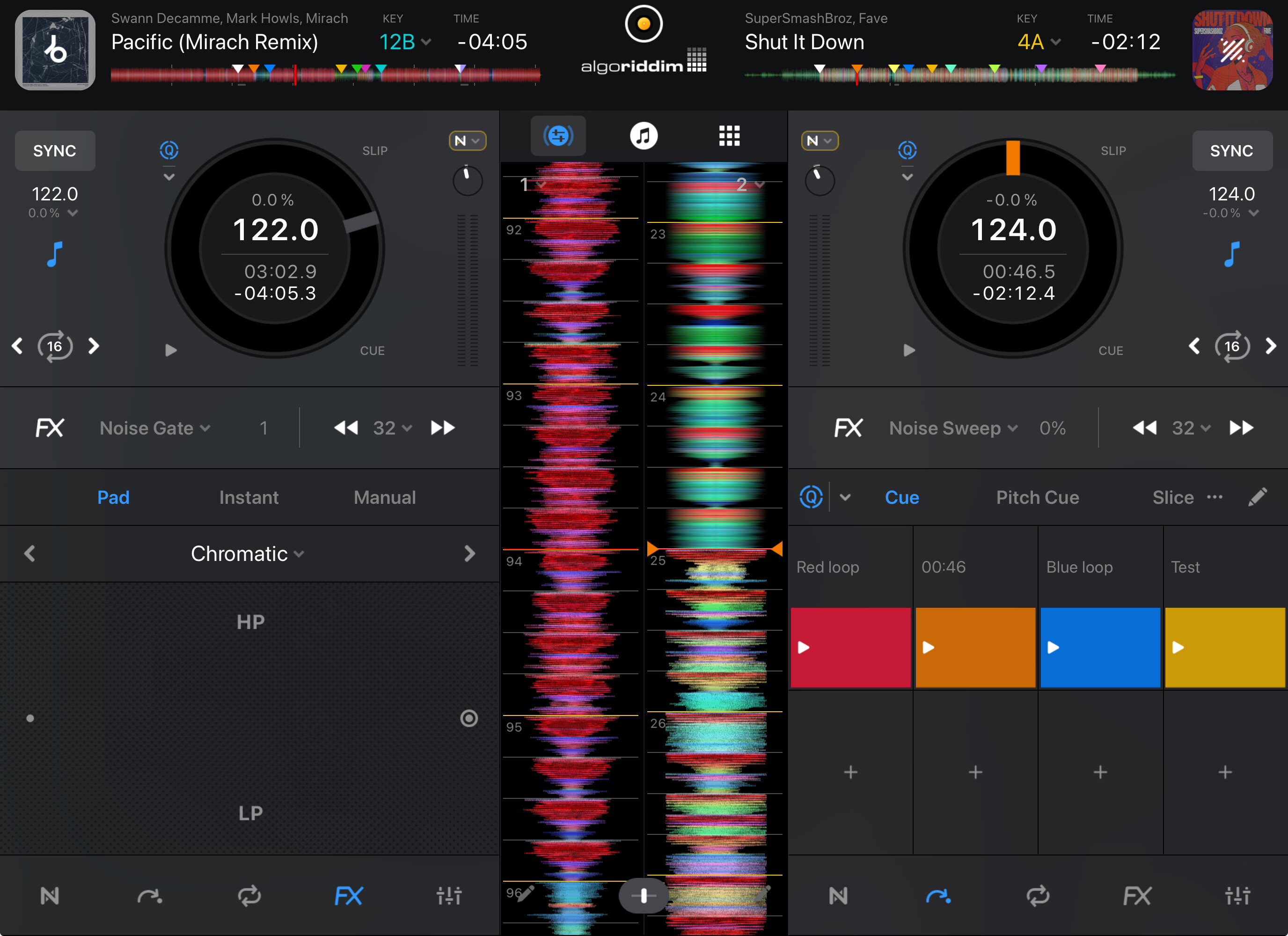Select the right deck loop icon

pos(1038,896)
